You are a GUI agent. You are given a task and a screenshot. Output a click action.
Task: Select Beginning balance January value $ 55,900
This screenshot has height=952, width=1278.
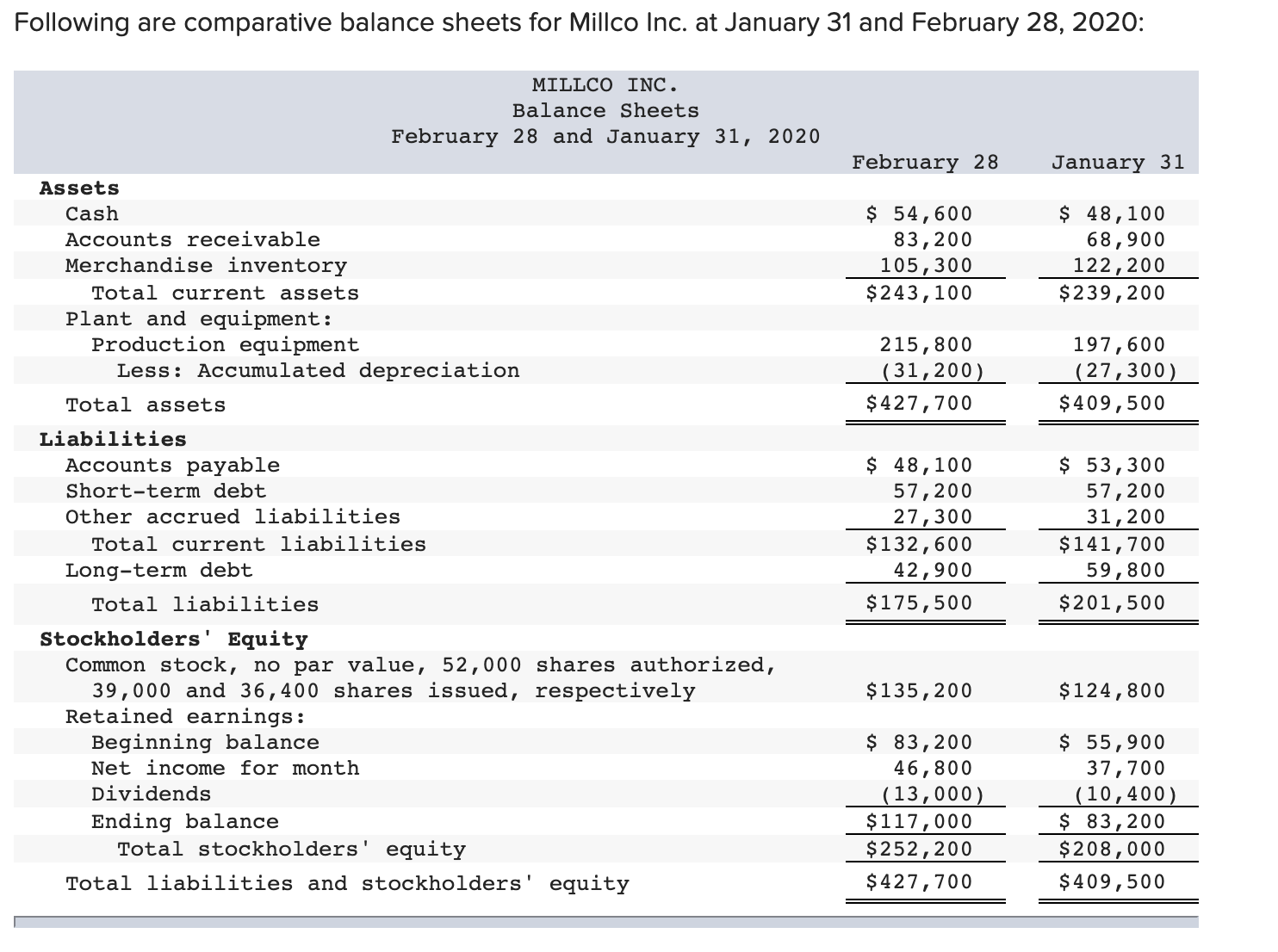coord(1112,742)
